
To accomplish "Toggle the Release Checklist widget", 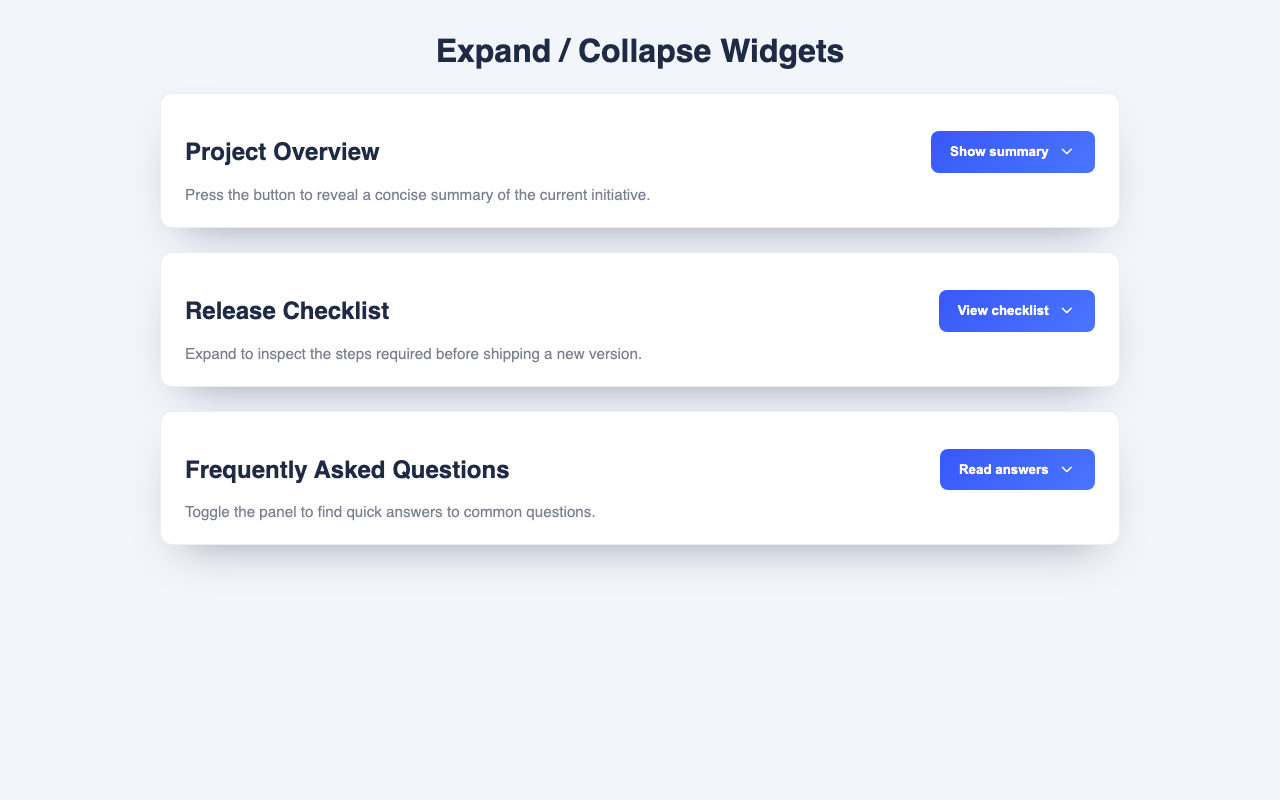I will click(1016, 311).
